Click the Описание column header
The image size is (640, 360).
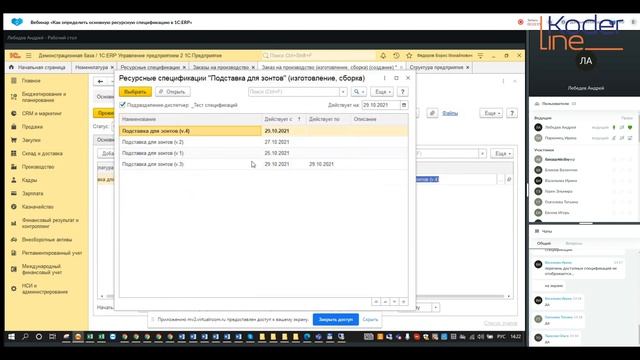tap(379, 119)
